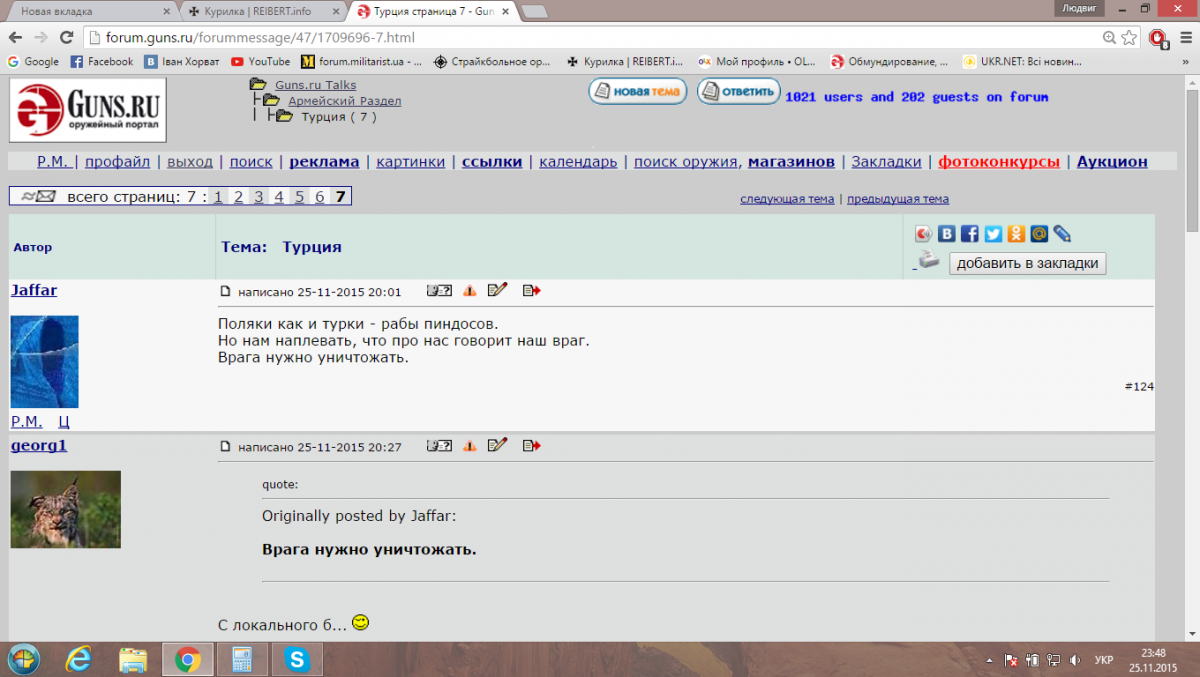Click the page icon beside 20:27 post date
This screenshot has height=677, width=1200.
click(x=226, y=447)
